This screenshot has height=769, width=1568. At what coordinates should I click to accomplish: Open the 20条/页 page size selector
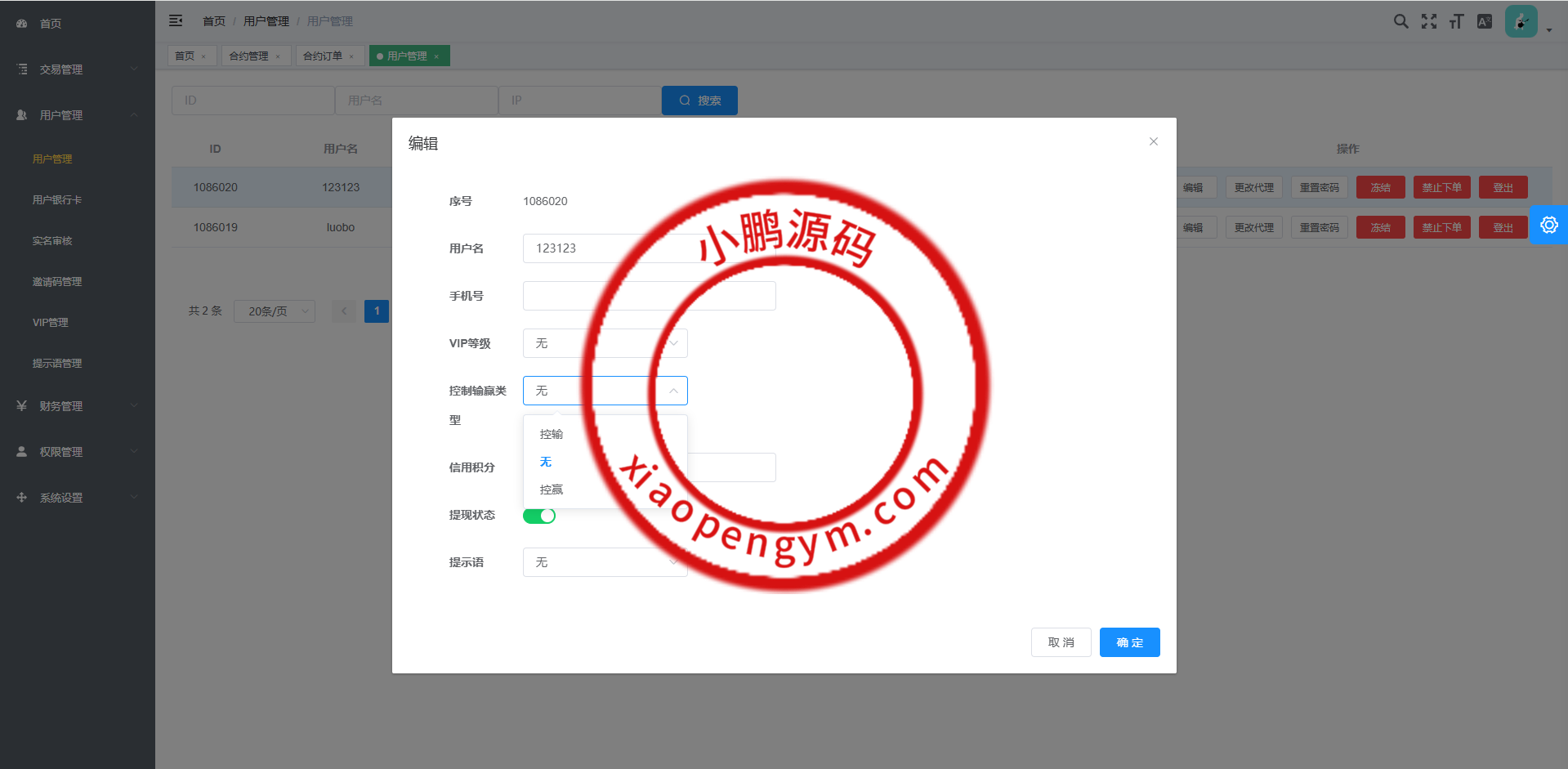coord(274,311)
